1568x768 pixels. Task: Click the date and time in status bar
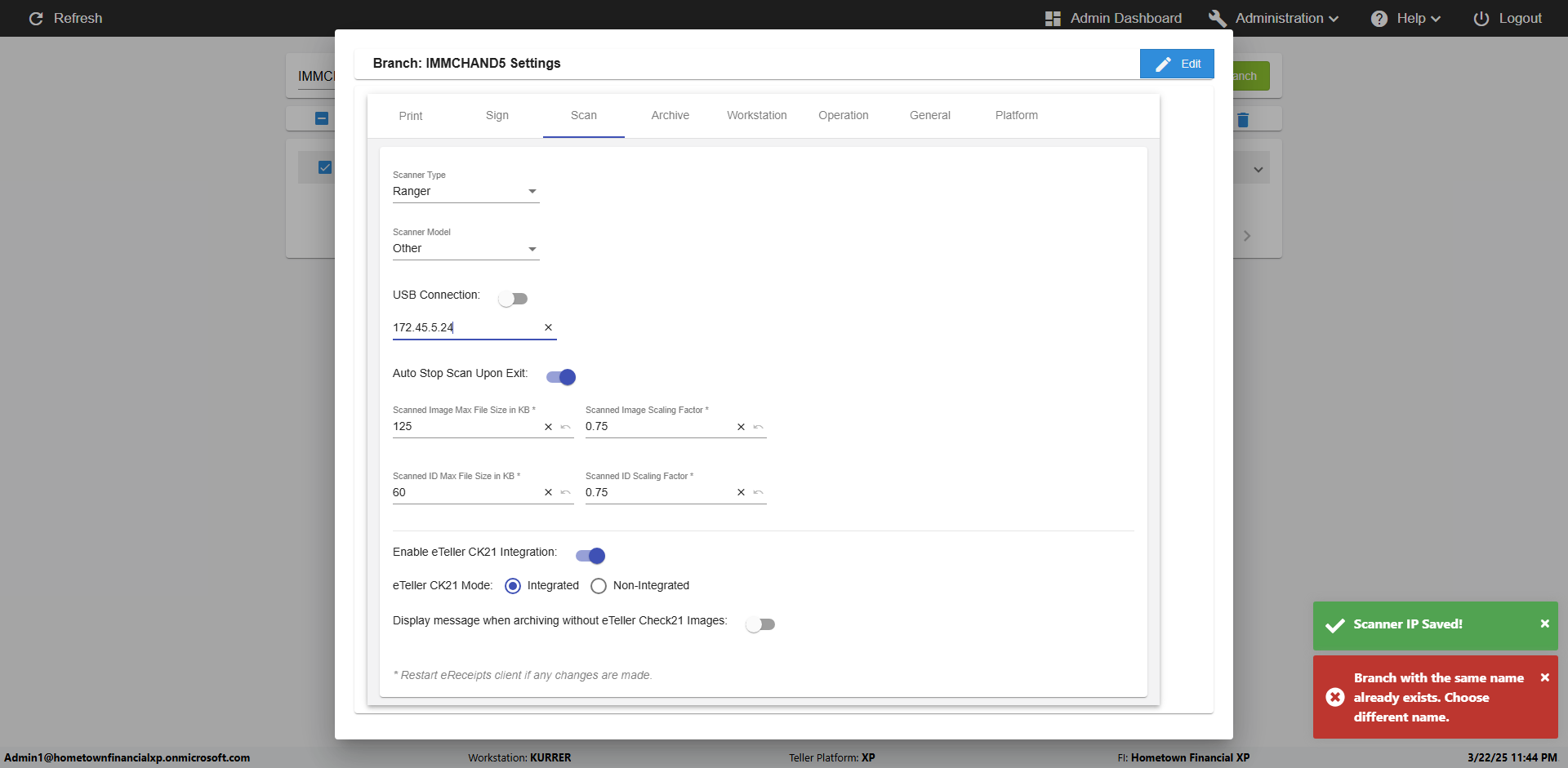pyautogui.click(x=1512, y=757)
